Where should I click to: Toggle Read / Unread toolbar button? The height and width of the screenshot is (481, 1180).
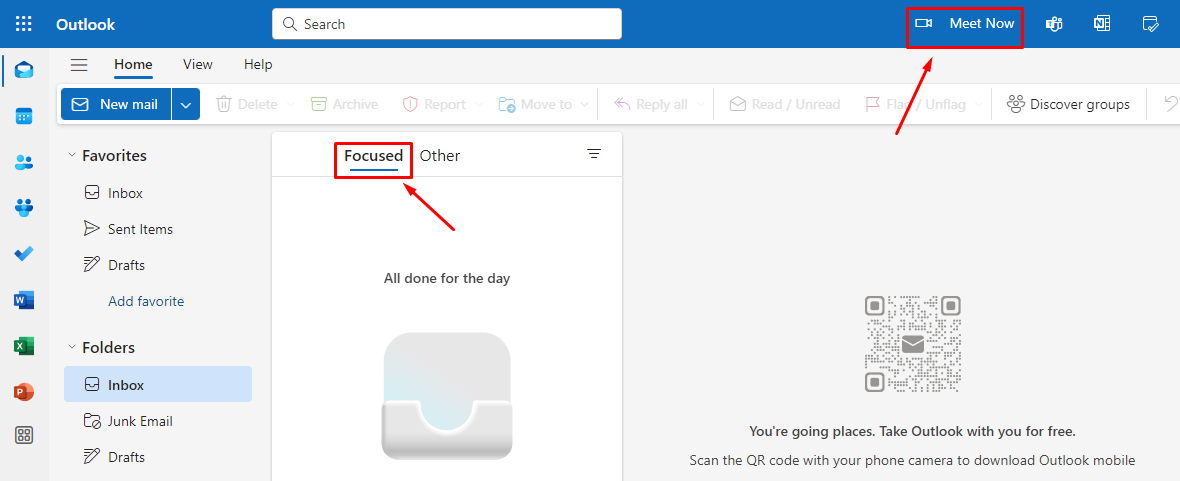point(785,104)
